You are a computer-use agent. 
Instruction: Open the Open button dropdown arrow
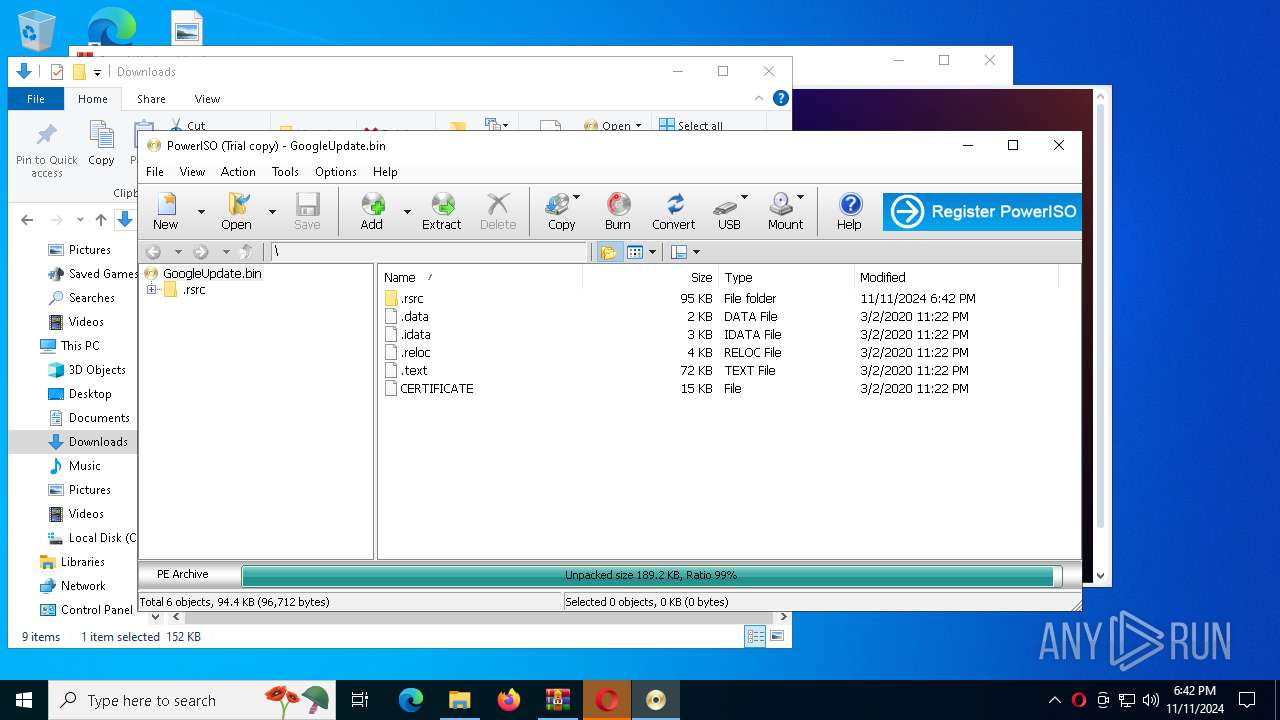272,212
